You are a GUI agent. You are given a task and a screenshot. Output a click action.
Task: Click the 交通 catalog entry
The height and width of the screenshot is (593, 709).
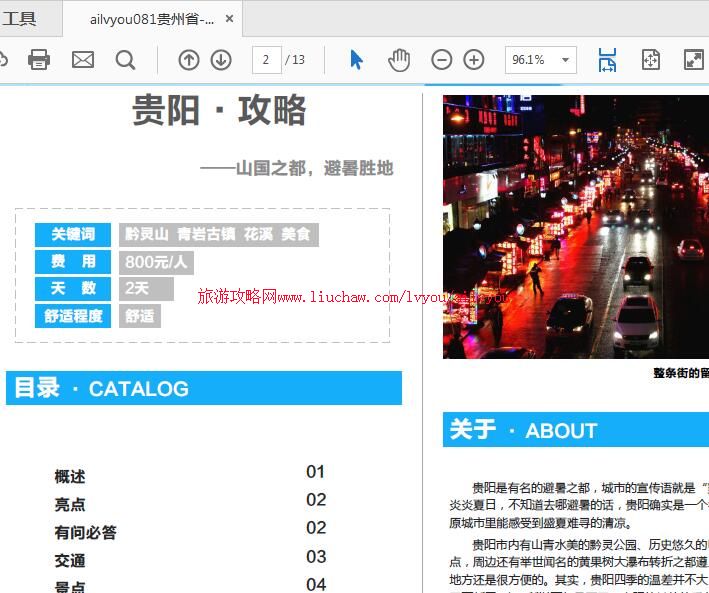(70, 561)
